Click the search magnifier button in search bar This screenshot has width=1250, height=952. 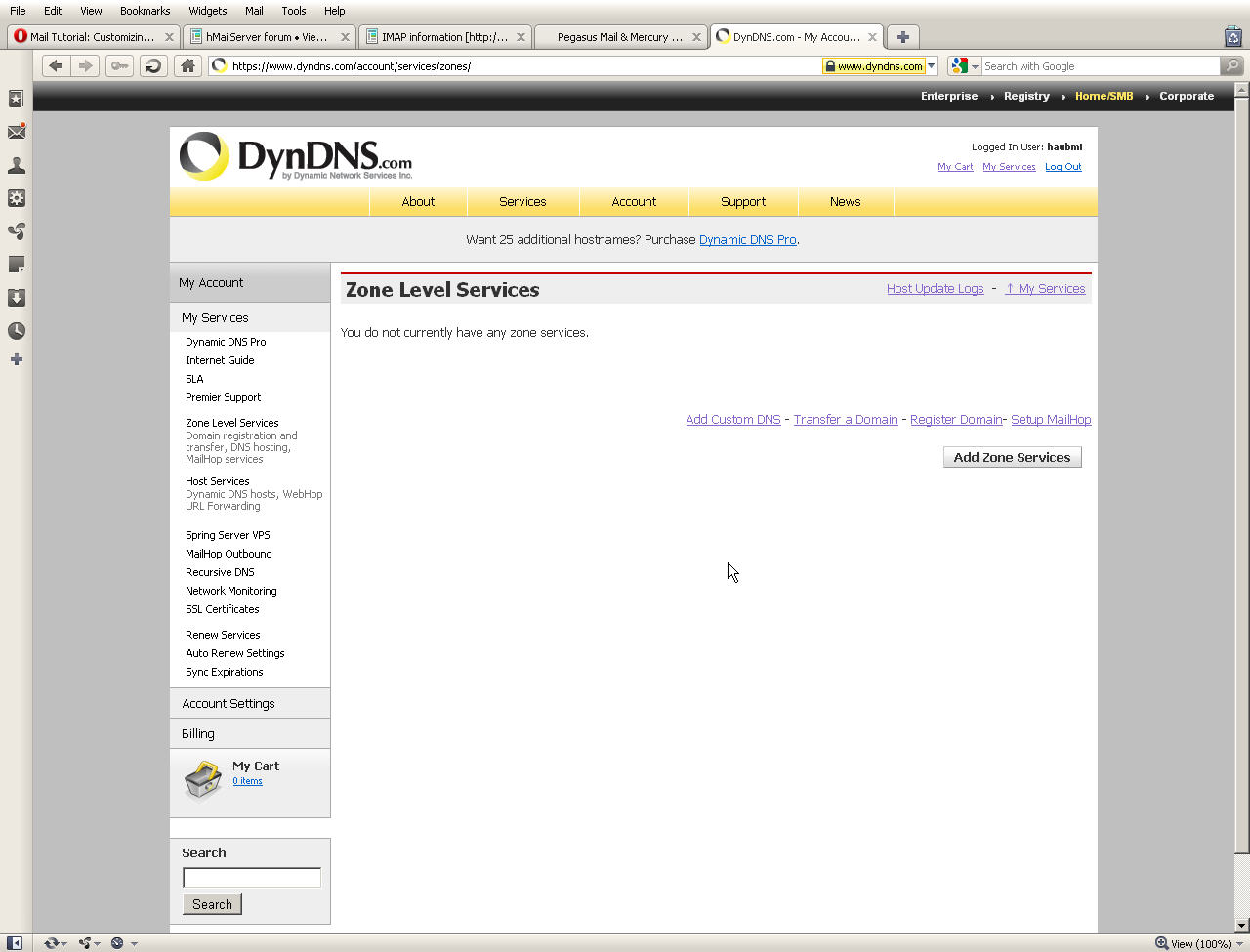(1231, 65)
